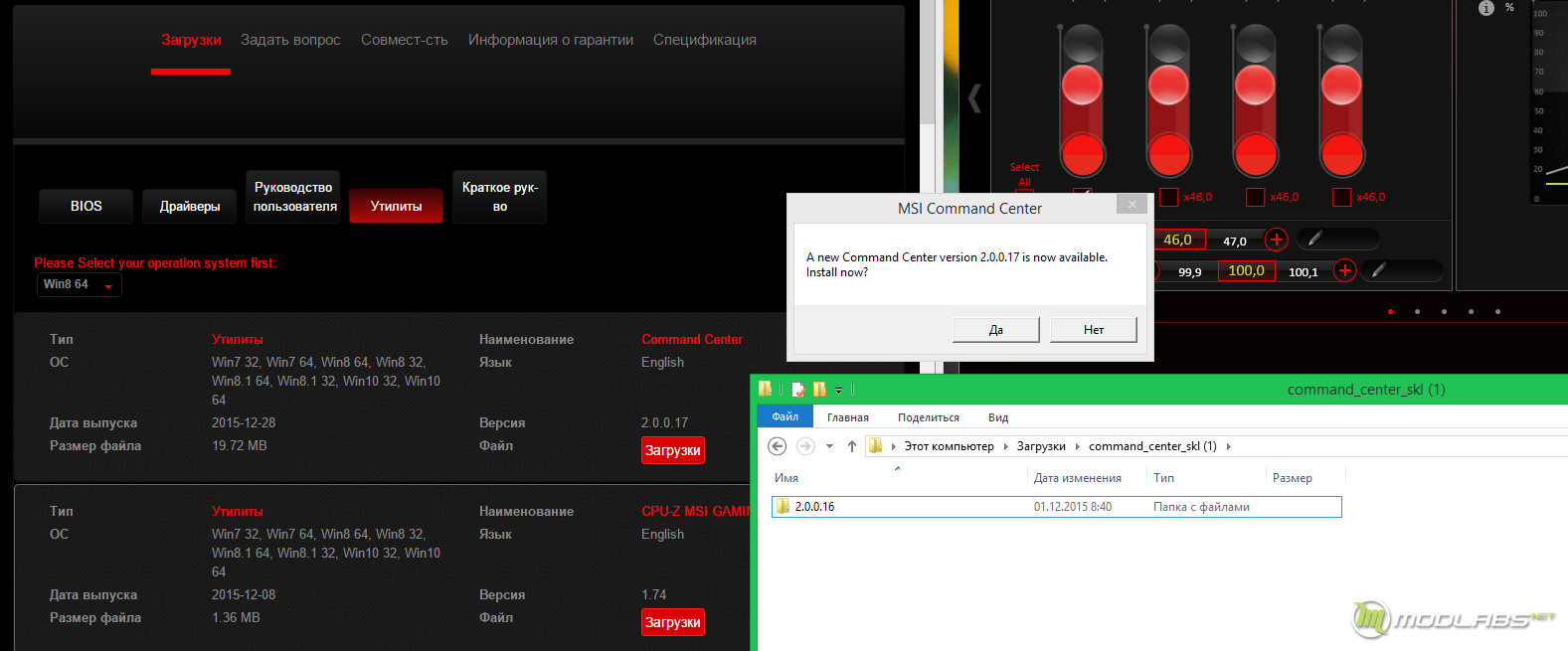Expand the arrow after Этот компьютер
Viewport: 1568px width, 651px height.
coord(1005,446)
